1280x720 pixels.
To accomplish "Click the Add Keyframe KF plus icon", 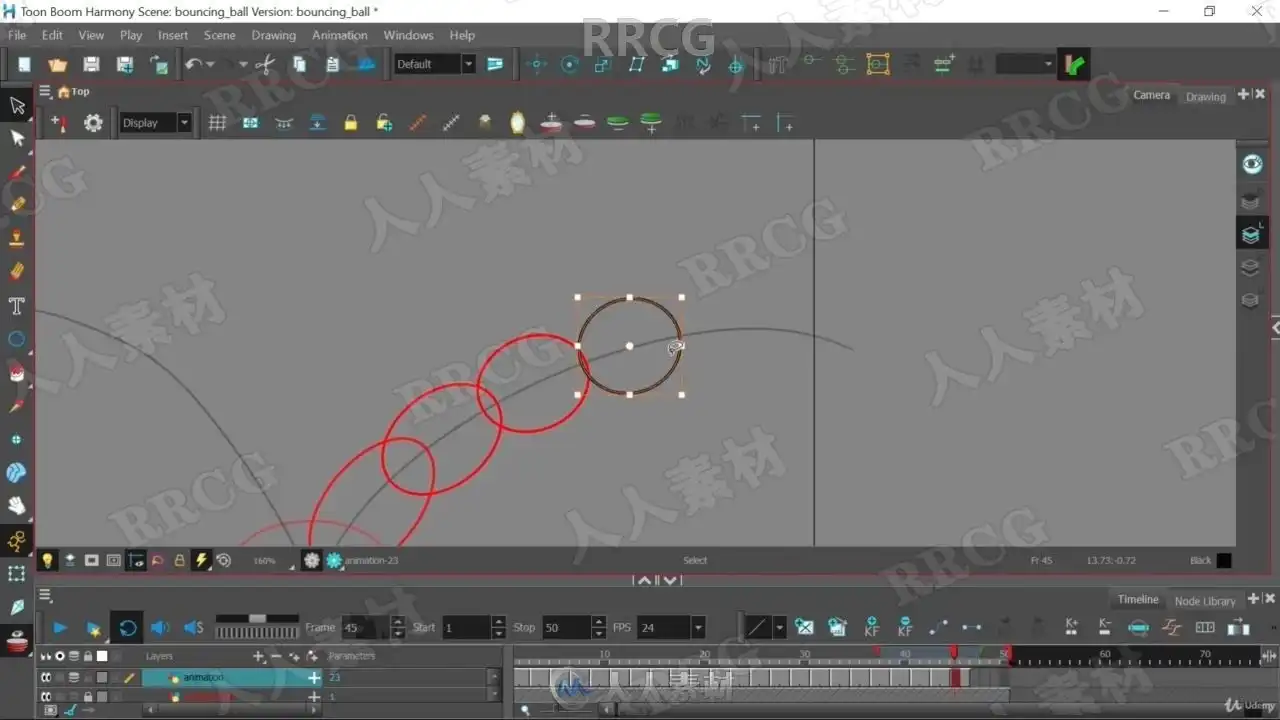I will (872, 627).
